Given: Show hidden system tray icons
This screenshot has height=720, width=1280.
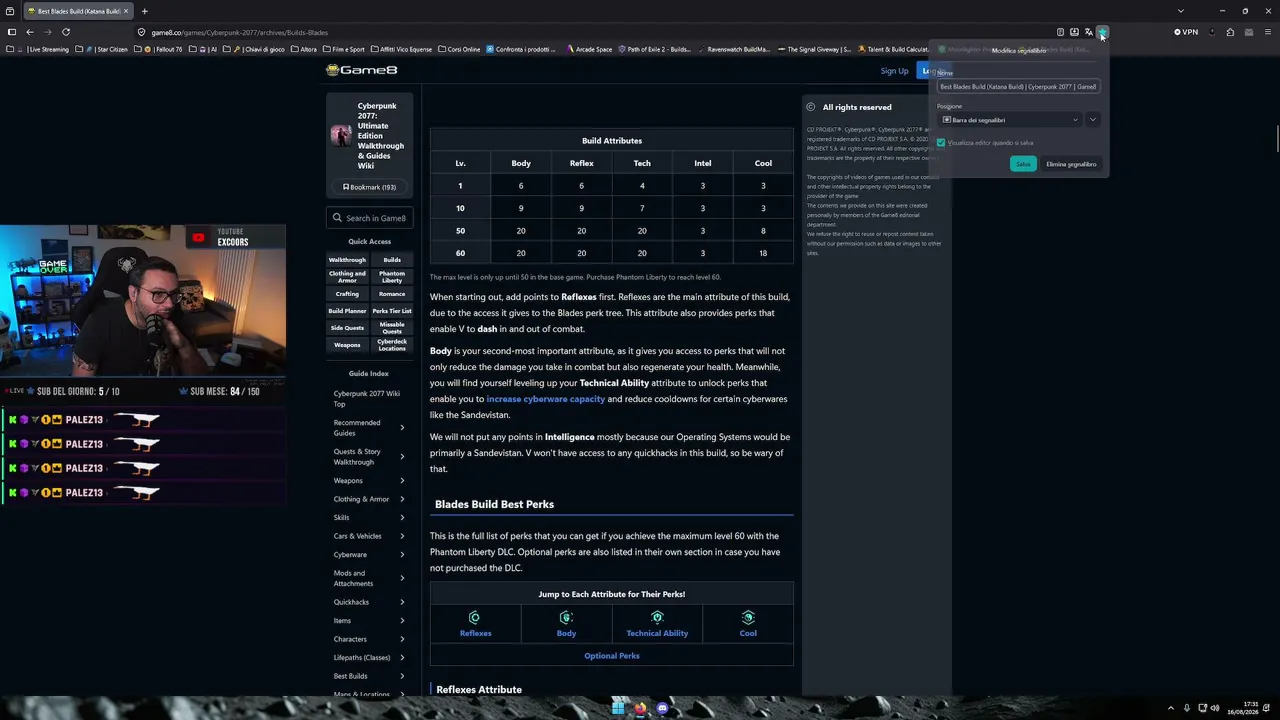Looking at the screenshot, I should tap(1170, 708).
